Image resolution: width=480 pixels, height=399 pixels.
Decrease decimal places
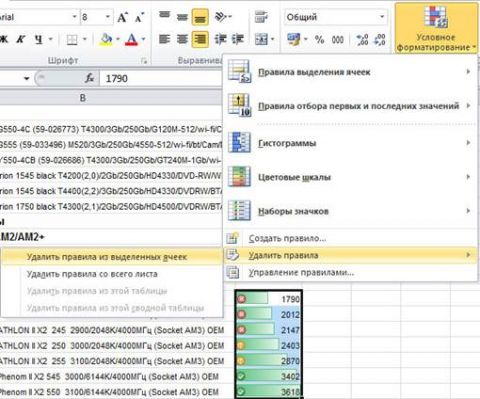point(379,40)
